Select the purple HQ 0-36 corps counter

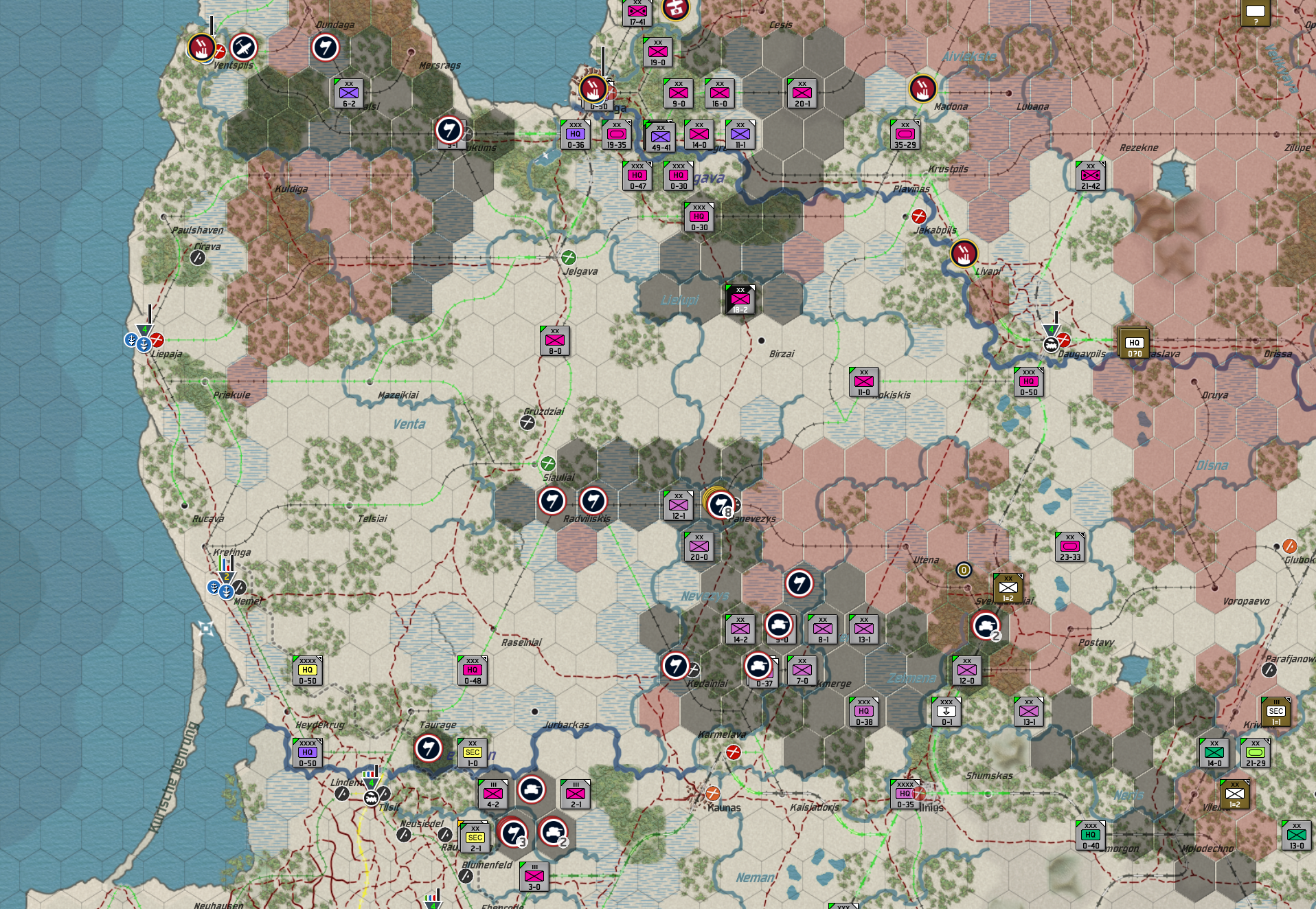[576, 135]
